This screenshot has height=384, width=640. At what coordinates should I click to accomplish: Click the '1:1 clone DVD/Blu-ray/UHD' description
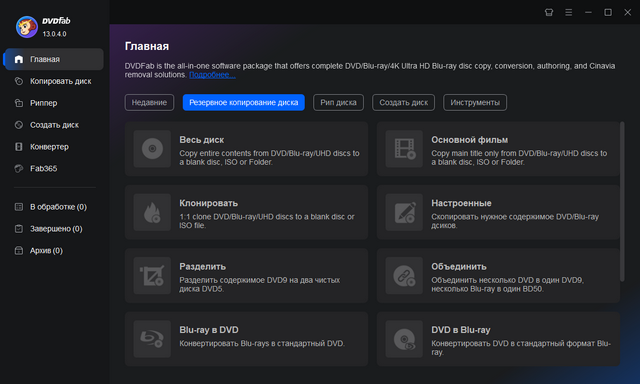[267, 221]
